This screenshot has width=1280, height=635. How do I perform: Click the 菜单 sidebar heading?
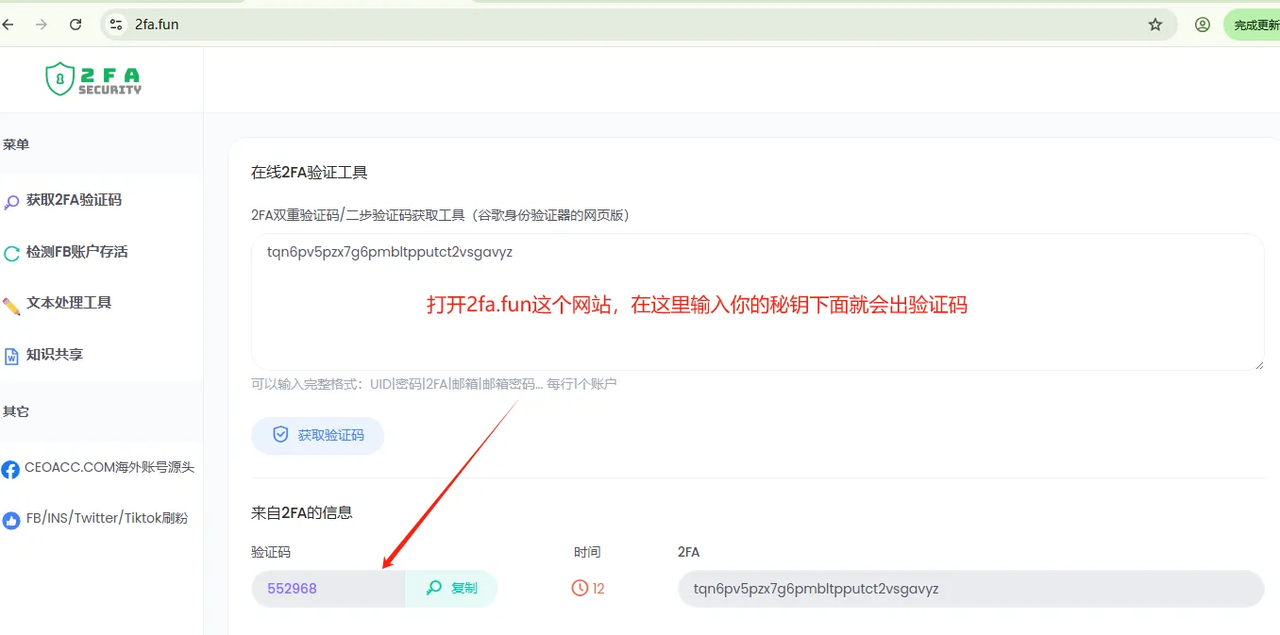tap(16, 145)
